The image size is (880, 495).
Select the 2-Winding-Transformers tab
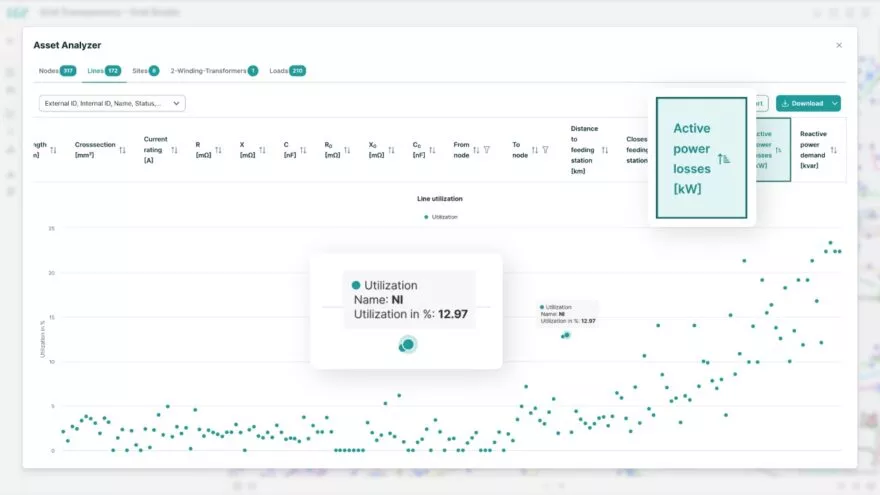click(214, 71)
